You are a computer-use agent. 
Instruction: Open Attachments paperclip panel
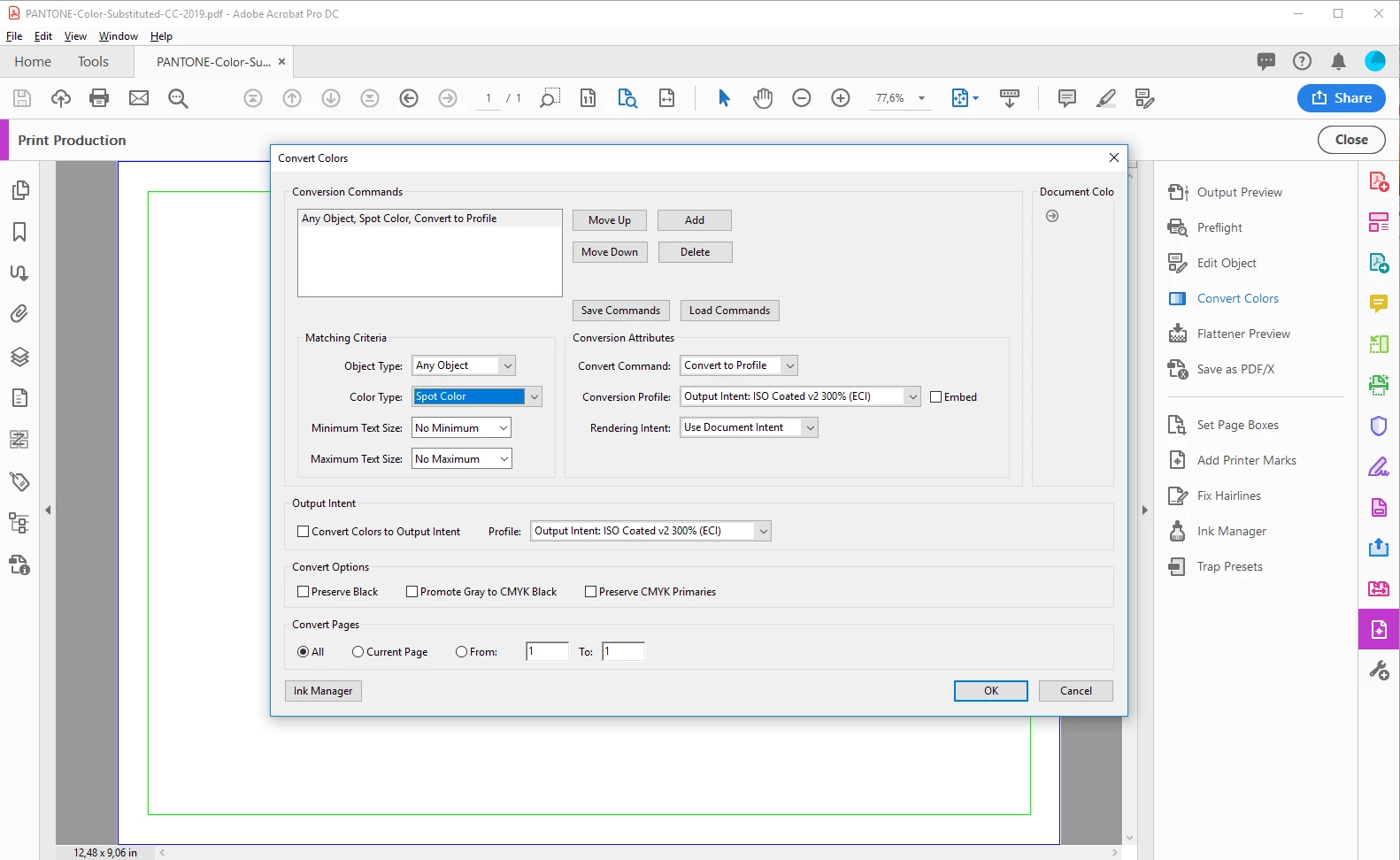pyautogui.click(x=19, y=314)
